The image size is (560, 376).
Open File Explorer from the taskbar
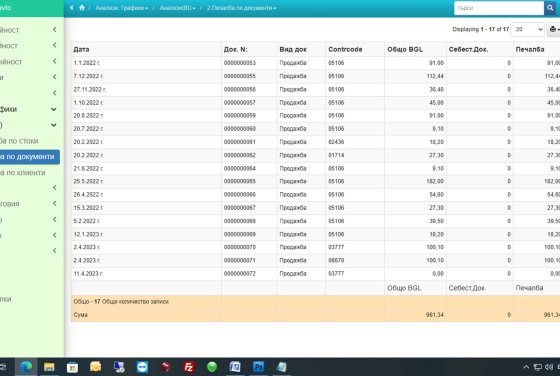coord(49,367)
